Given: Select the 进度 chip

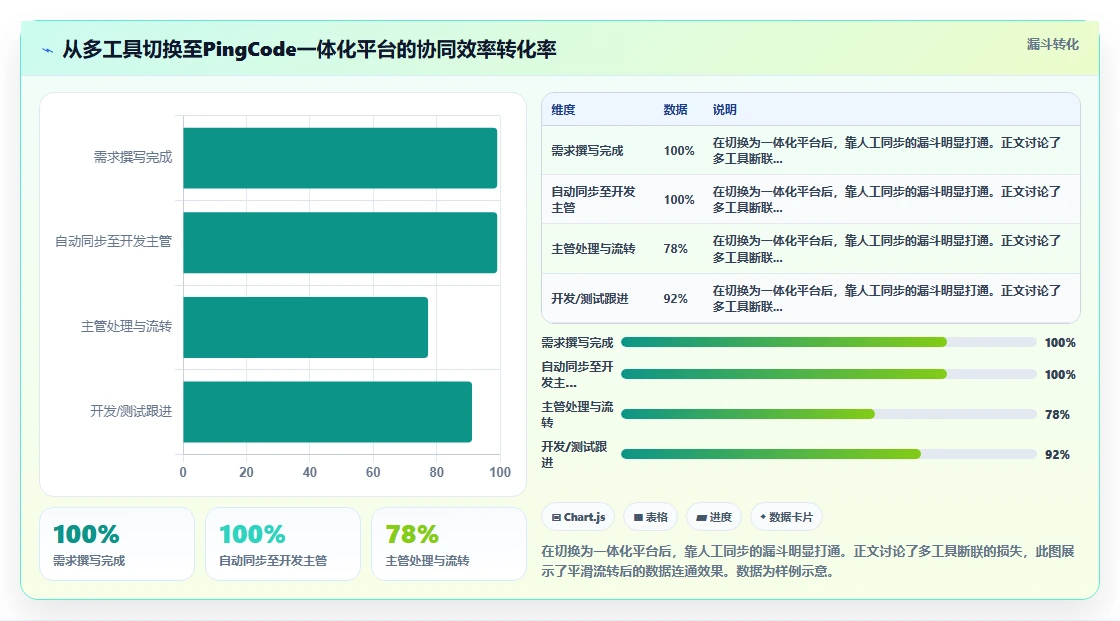Looking at the screenshot, I should click(714, 517).
